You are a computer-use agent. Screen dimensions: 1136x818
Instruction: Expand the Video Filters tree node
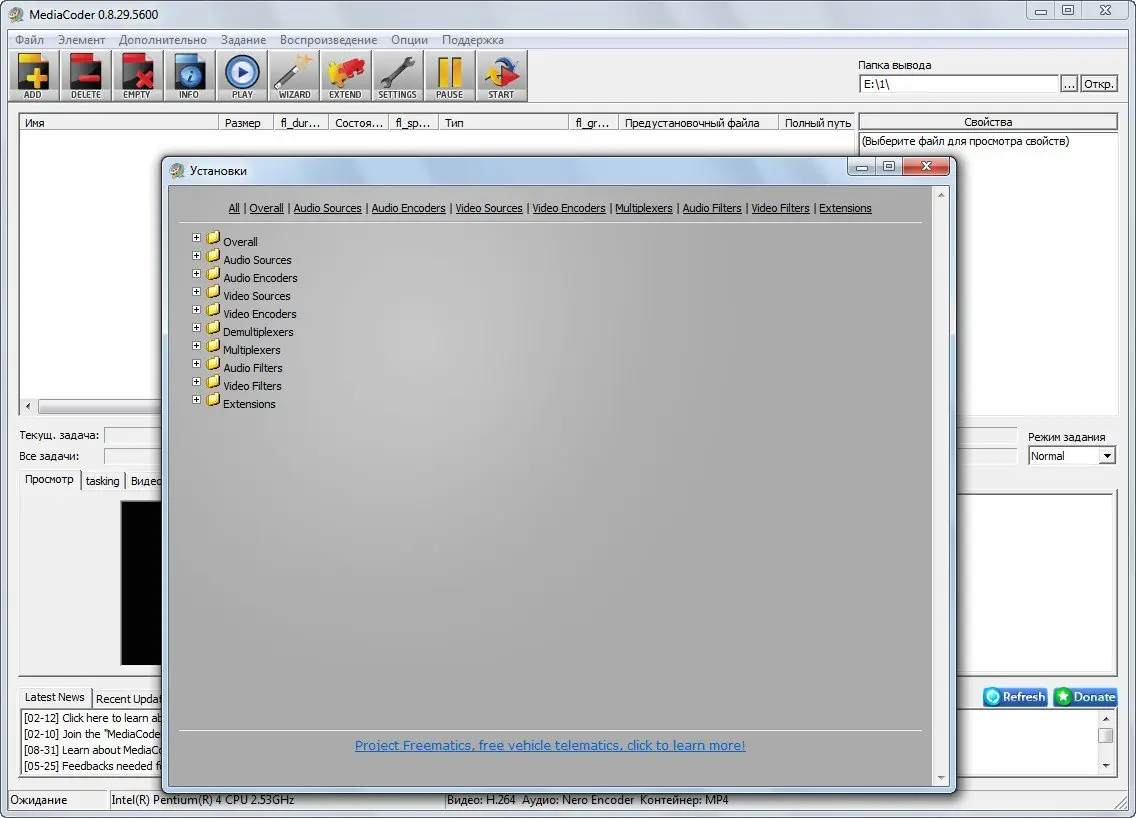click(196, 382)
